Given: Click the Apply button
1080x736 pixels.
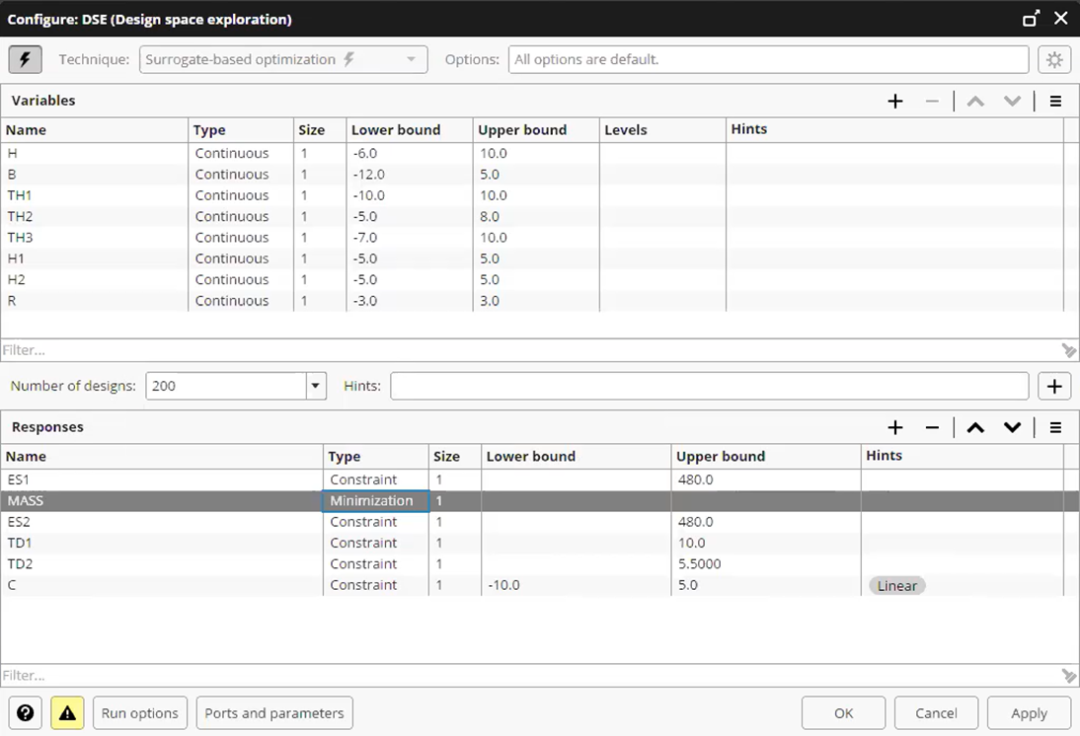Looking at the screenshot, I should click(1029, 713).
